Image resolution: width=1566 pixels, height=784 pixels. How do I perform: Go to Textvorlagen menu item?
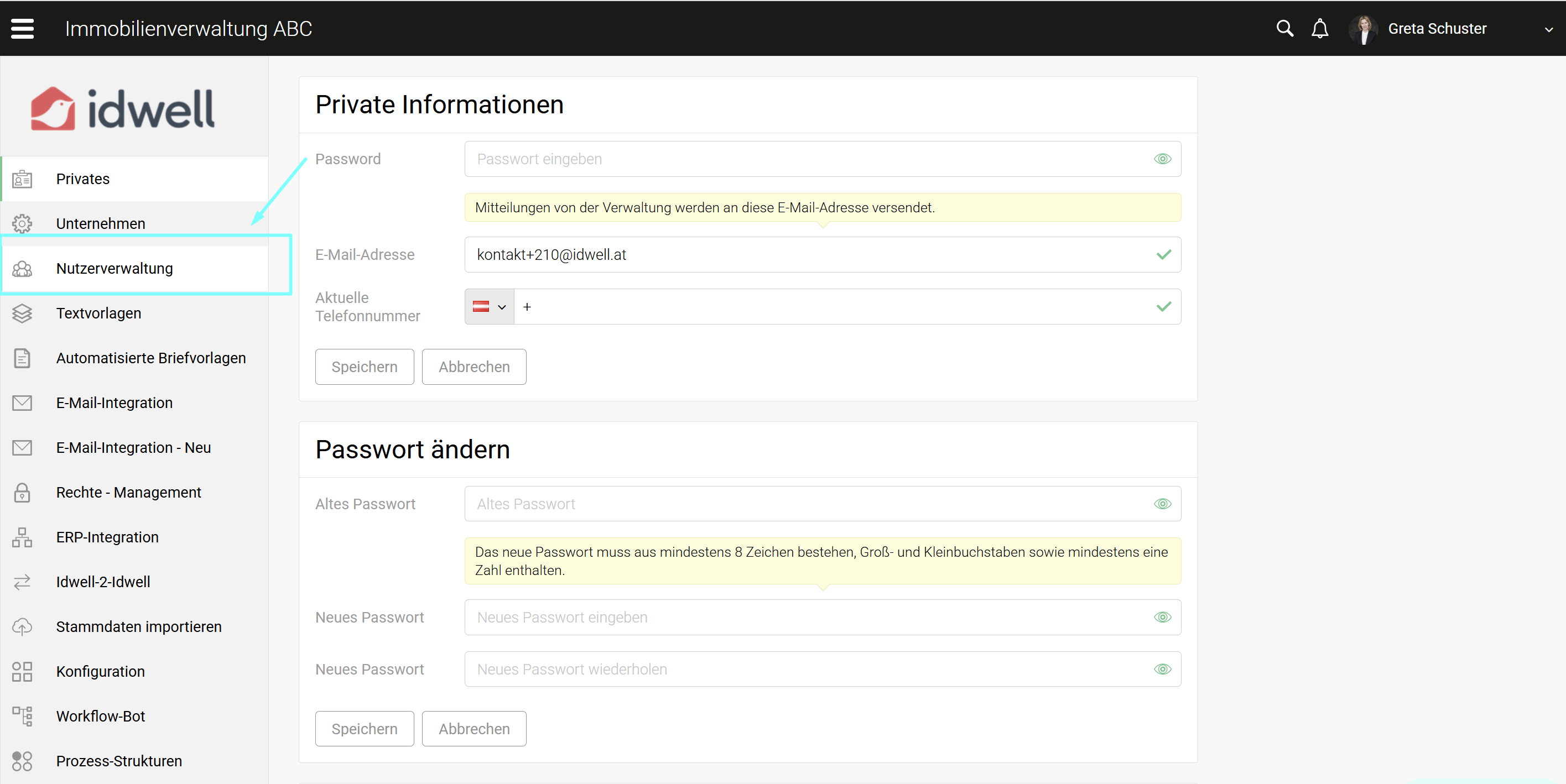click(98, 313)
